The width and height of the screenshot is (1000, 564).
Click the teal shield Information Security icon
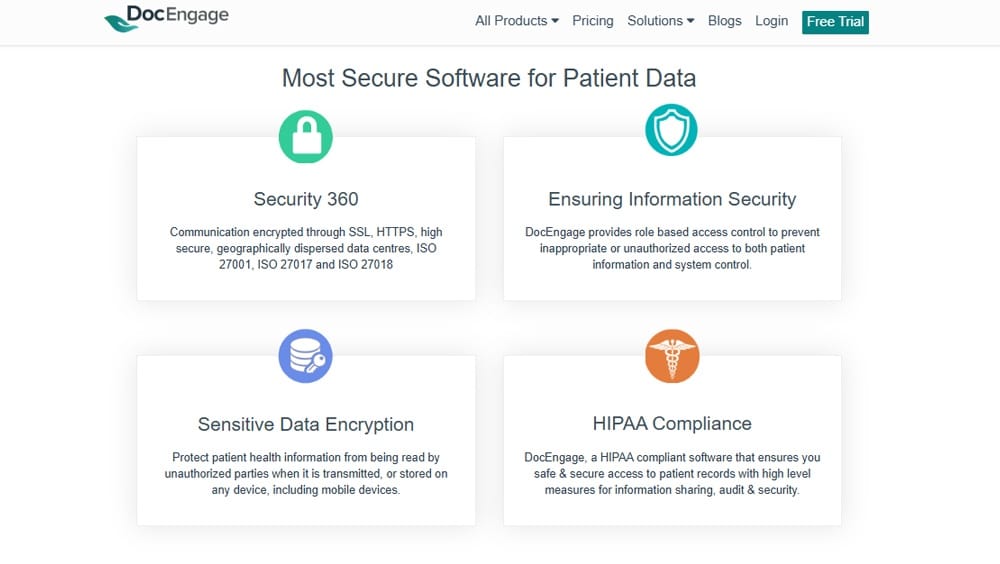tap(671, 130)
